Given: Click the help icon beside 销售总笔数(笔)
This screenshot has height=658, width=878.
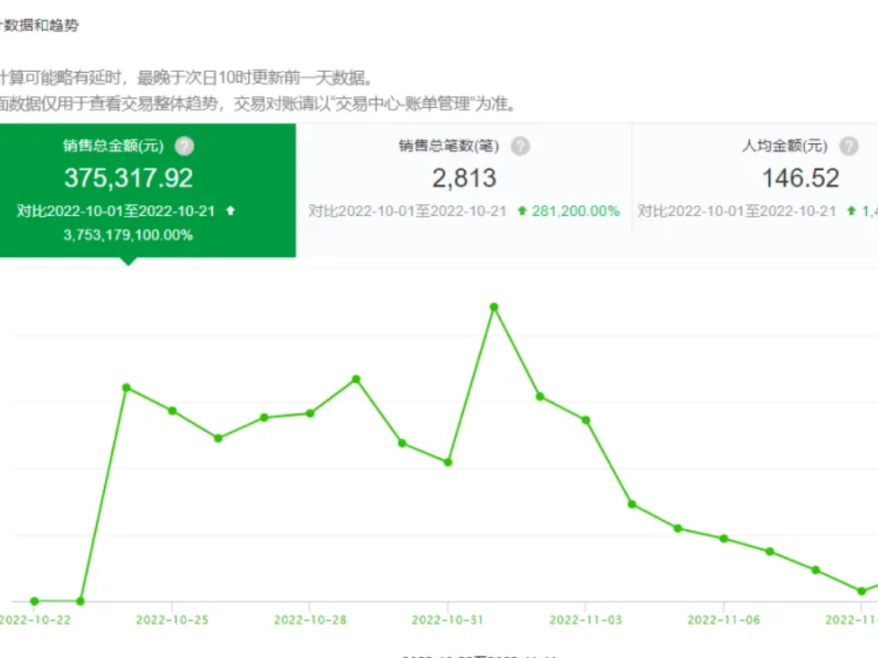Looking at the screenshot, I should pos(520,147).
